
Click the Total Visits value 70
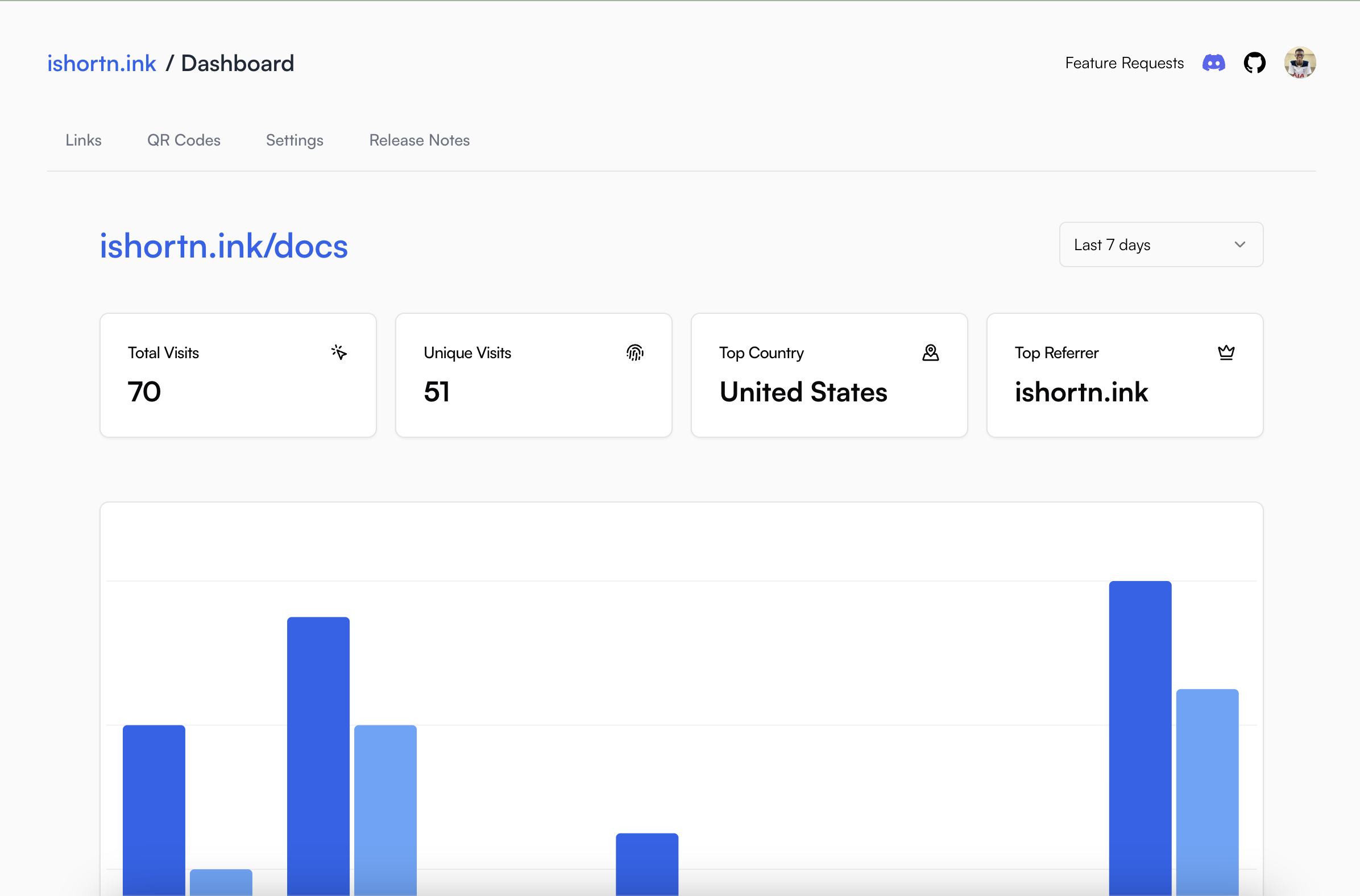[x=144, y=392]
